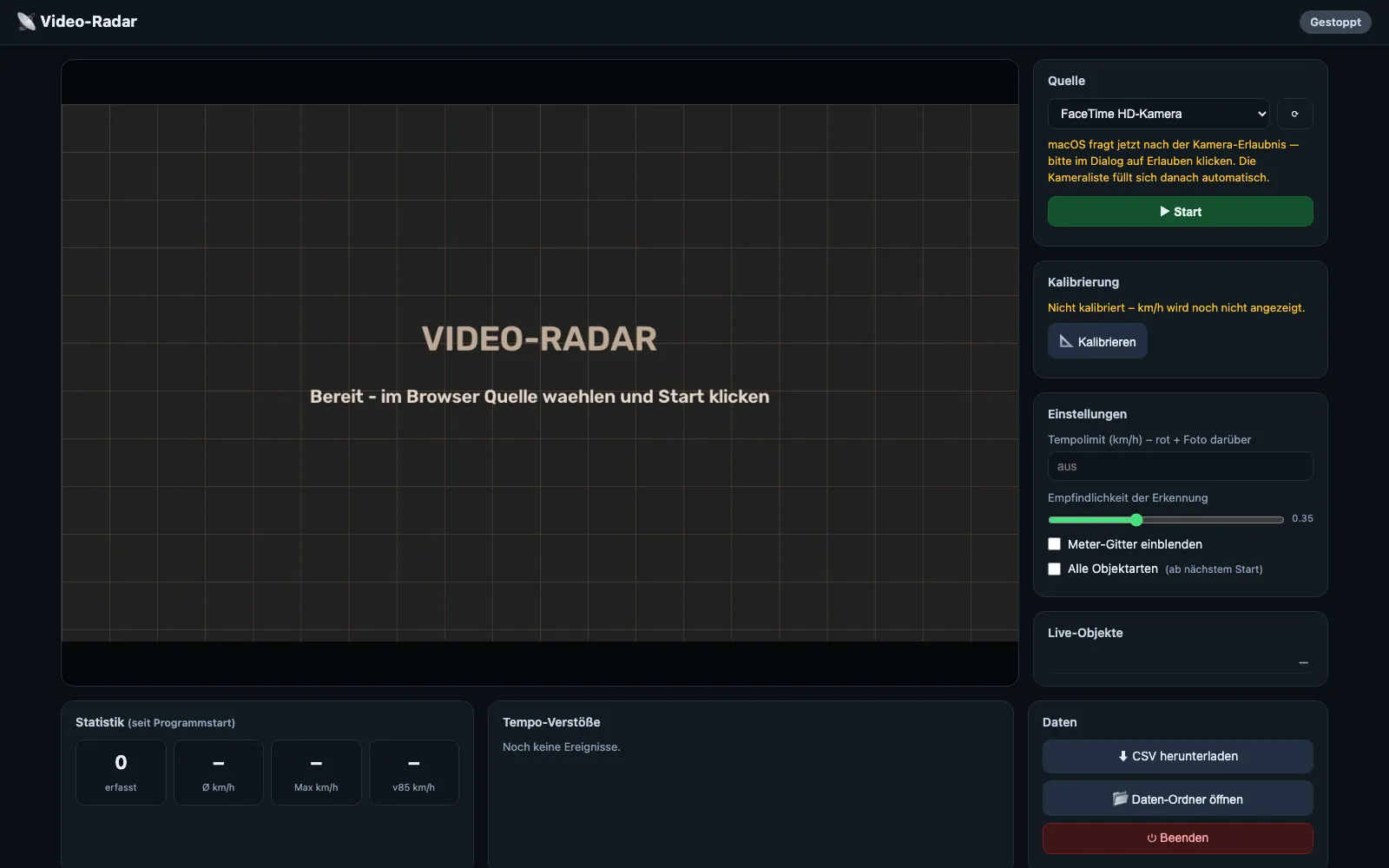
Task: Click the Einstellungen heading
Action: pyautogui.click(x=1087, y=414)
